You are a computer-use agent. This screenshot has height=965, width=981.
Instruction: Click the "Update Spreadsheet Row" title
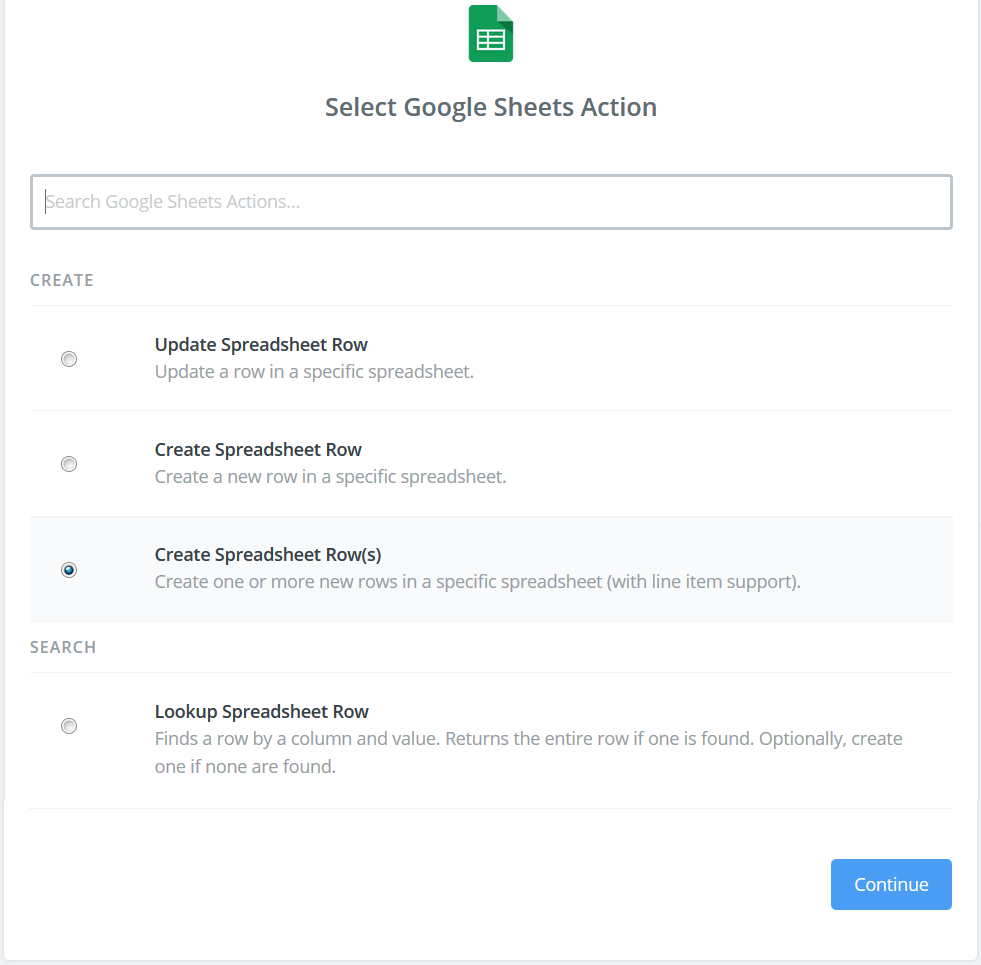coord(261,345)
